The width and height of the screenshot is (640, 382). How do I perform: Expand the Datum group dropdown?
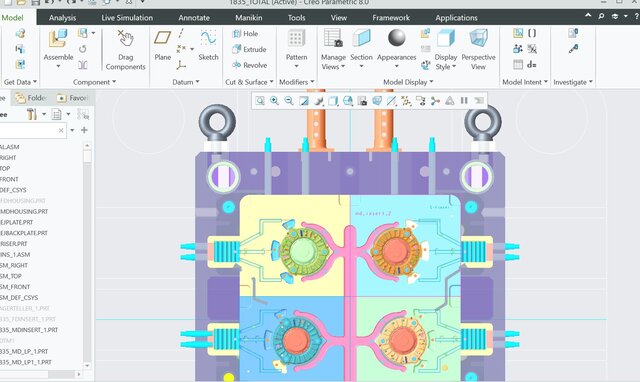click(x=186, y=82)
